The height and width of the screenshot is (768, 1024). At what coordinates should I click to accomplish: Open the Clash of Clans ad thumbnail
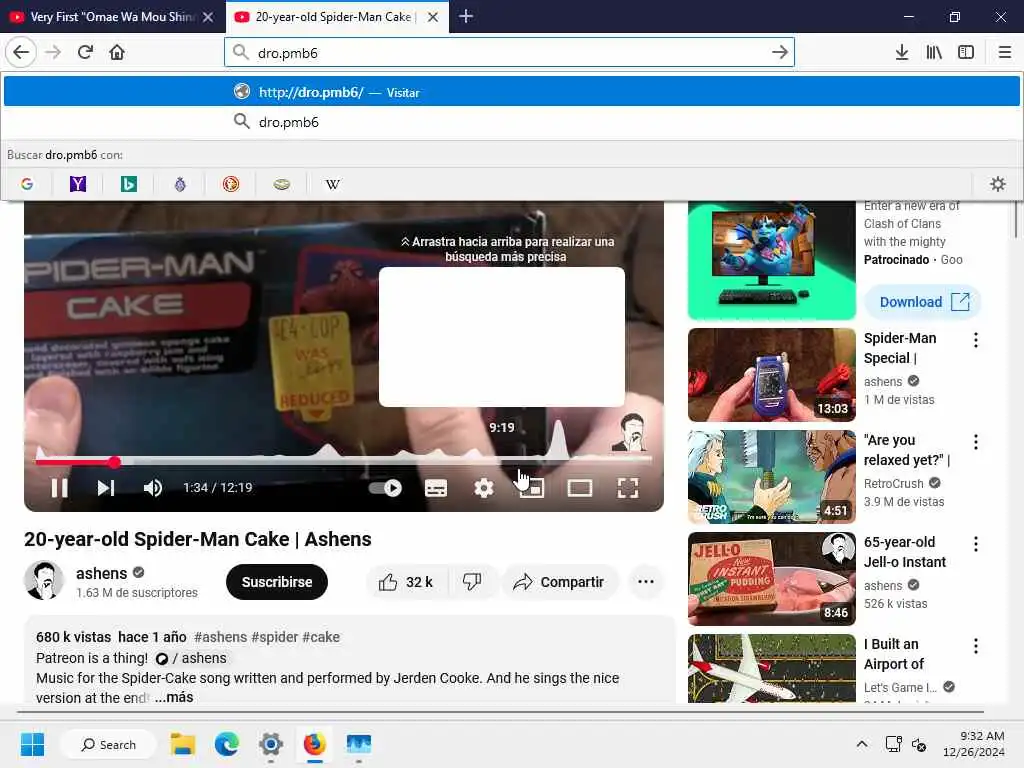click(772, 261)
